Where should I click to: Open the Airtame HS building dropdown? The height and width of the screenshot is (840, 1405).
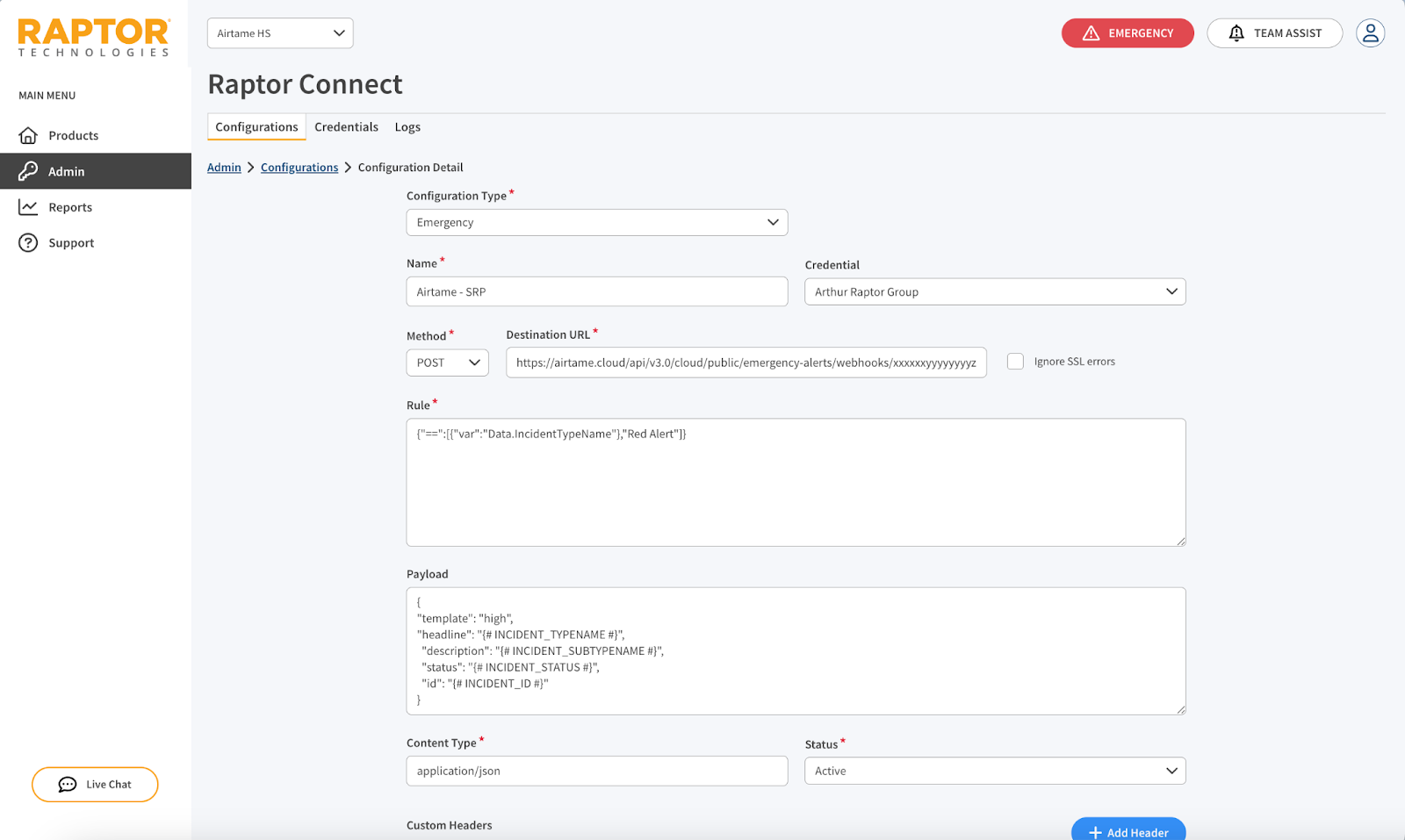click(x=280, y=33)
